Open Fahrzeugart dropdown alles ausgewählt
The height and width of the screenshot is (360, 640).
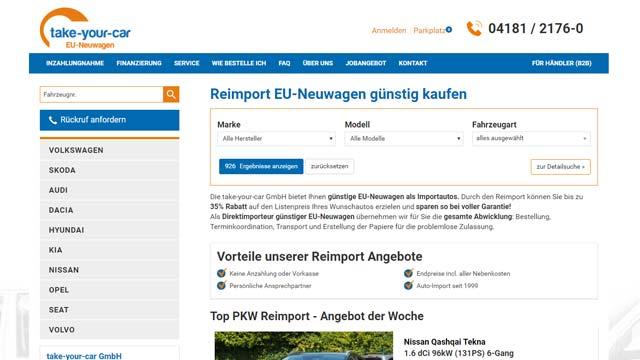(531, 139)
